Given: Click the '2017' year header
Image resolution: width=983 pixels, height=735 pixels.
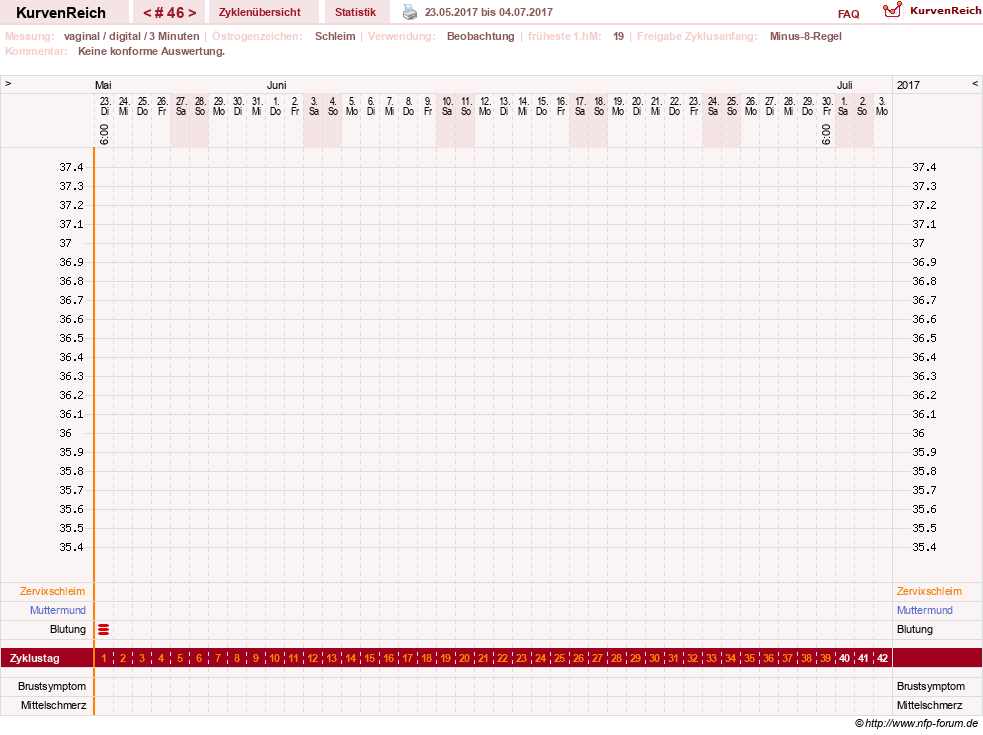Looking at the screenshot, I should click(908, 85).
